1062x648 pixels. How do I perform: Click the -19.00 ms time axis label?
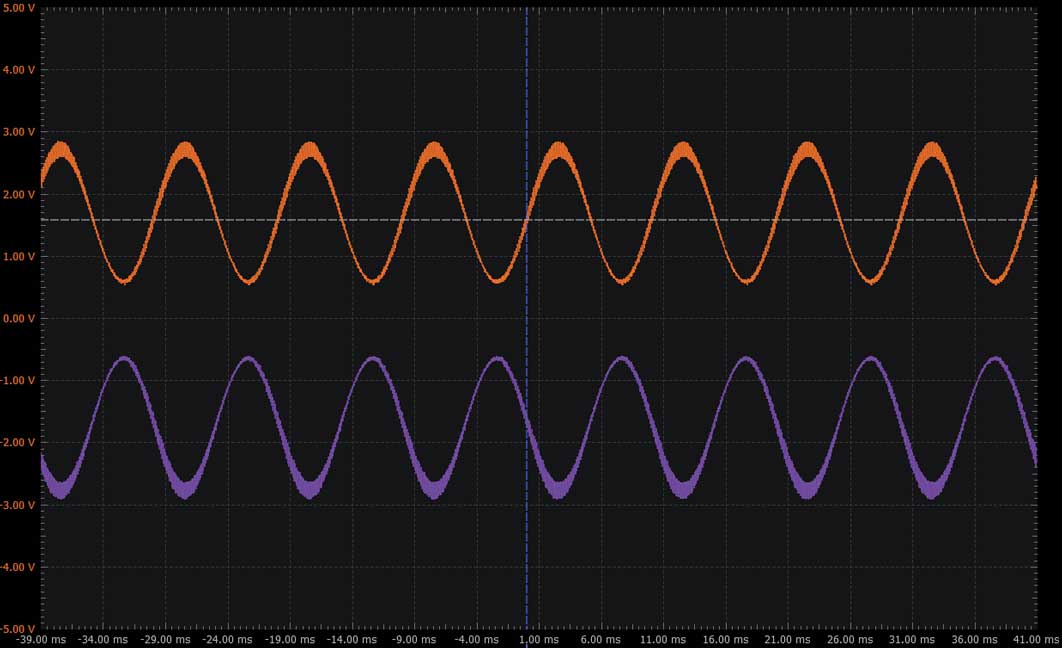tap(290, 639)
